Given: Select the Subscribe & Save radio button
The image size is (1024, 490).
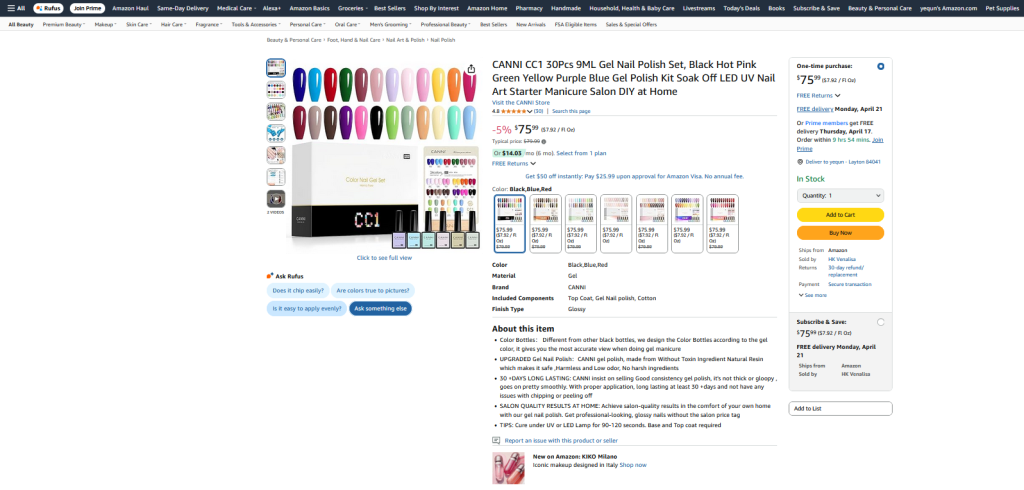Looking at the screenshot, I should (x=880, y=322).
